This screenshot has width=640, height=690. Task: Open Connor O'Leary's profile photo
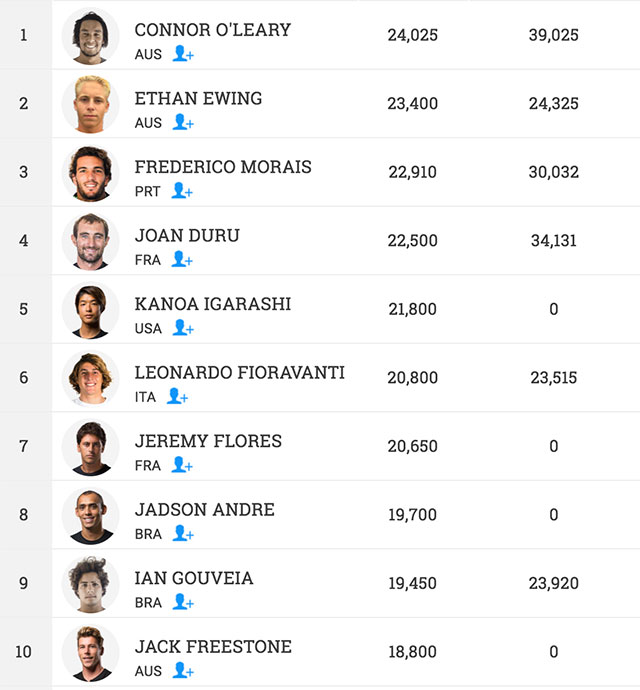pyautogui.click(x=90, y=36)
